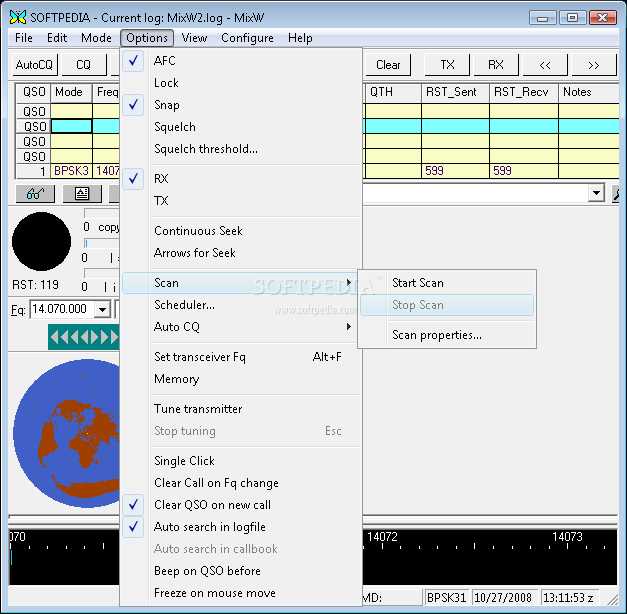
Task: Toggle the Squelch option
Action: pos(241,127)
